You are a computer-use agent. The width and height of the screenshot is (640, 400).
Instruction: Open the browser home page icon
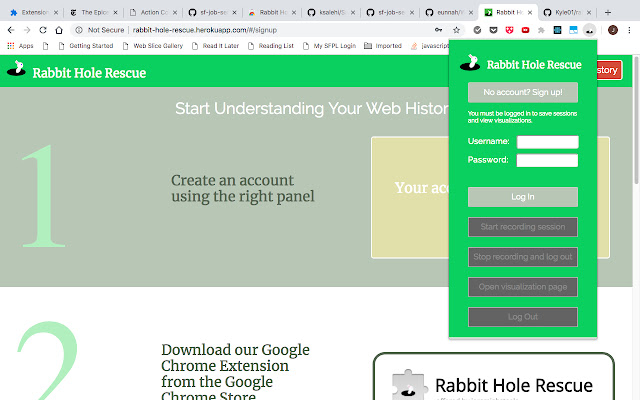click(x=59, y=30)
